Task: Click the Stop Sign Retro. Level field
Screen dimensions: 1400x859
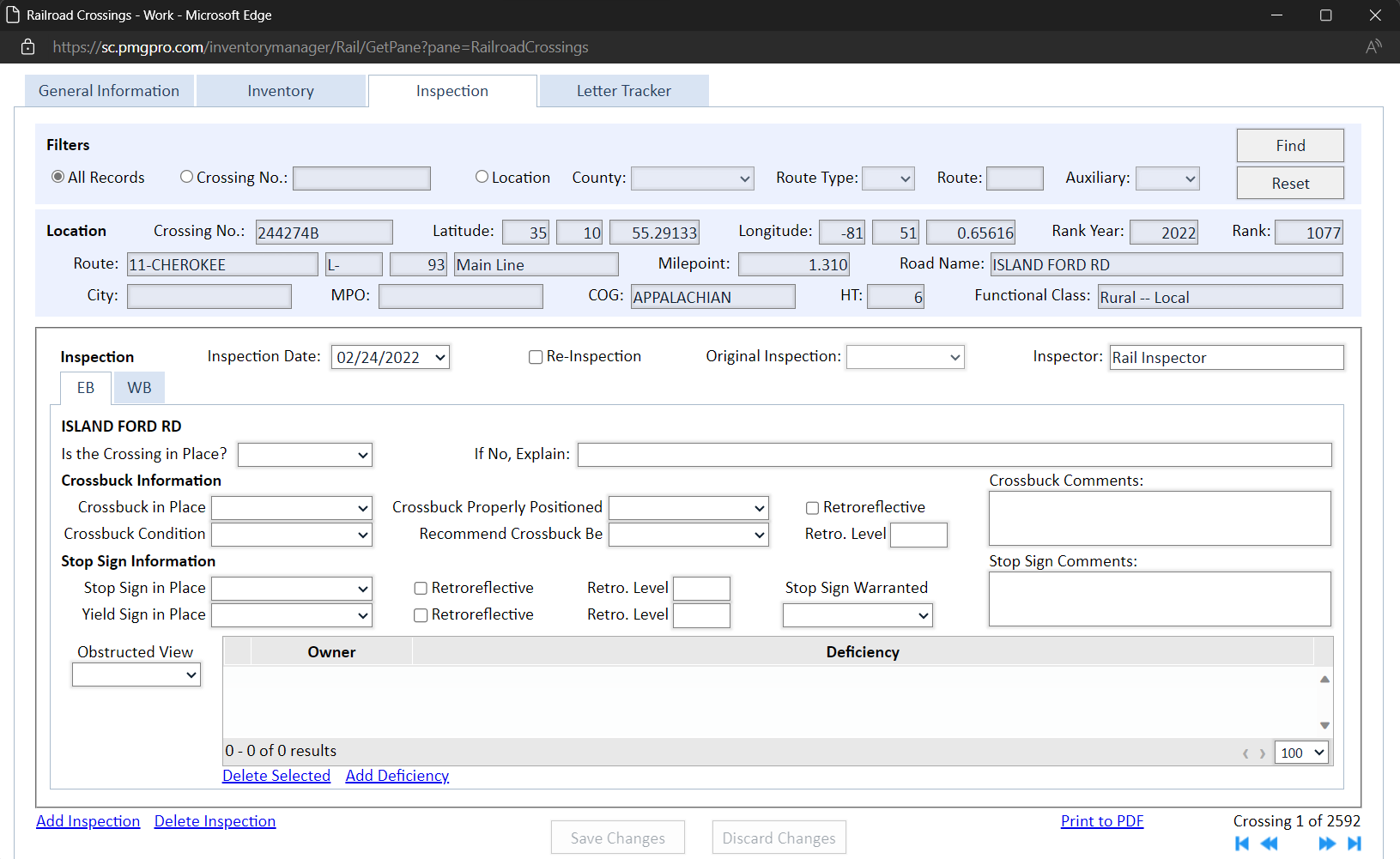Action: tap(701, 589)
